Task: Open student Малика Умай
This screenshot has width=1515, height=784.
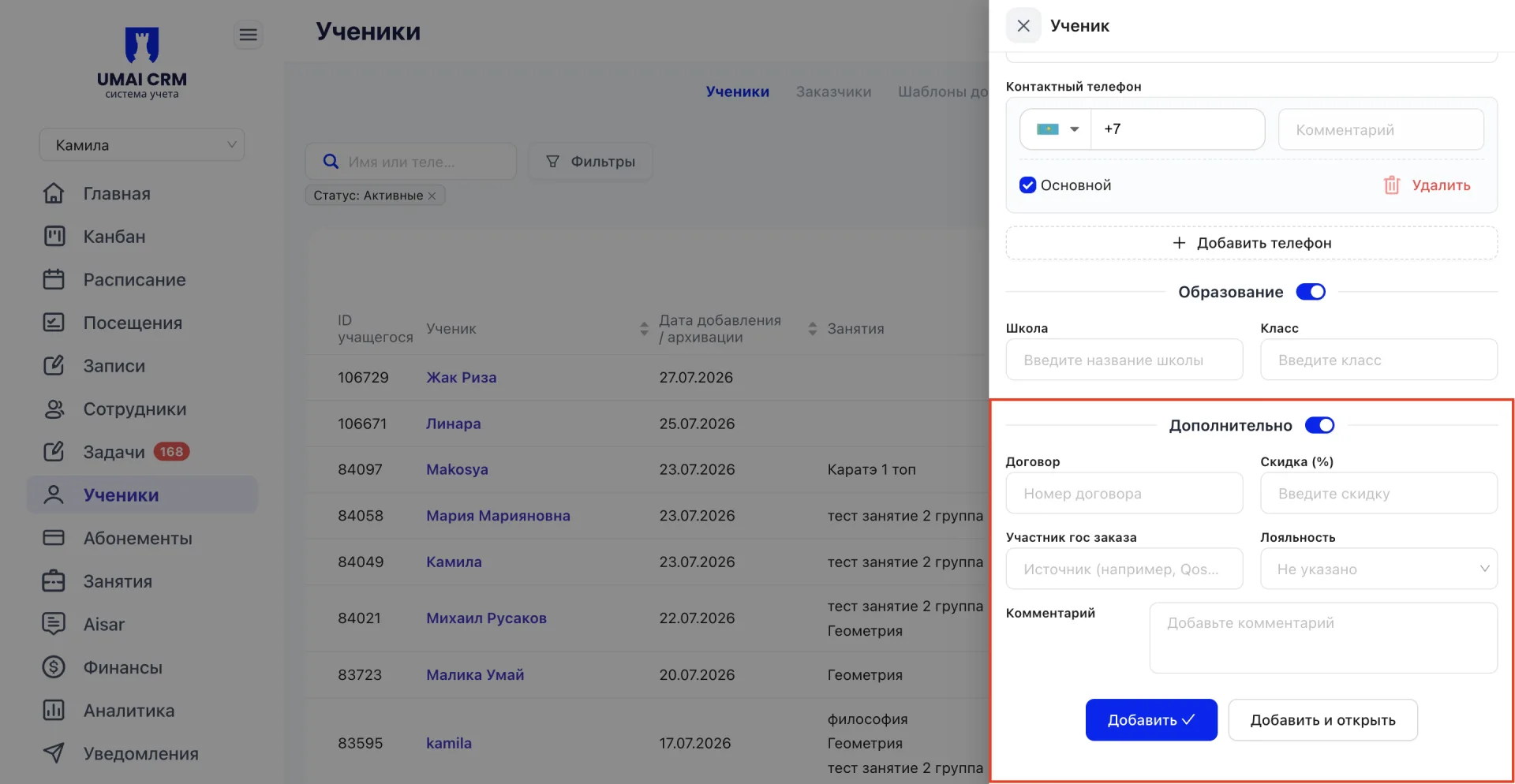Action: [x=475, y=675]
